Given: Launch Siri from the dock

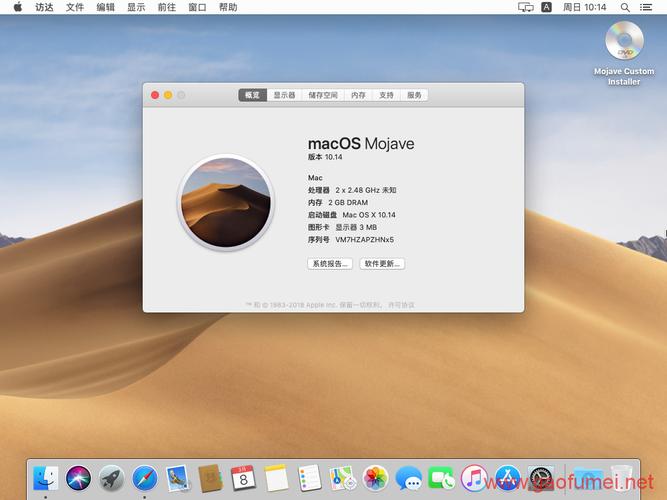Looking at the screenshot, I should pos(78,479).
